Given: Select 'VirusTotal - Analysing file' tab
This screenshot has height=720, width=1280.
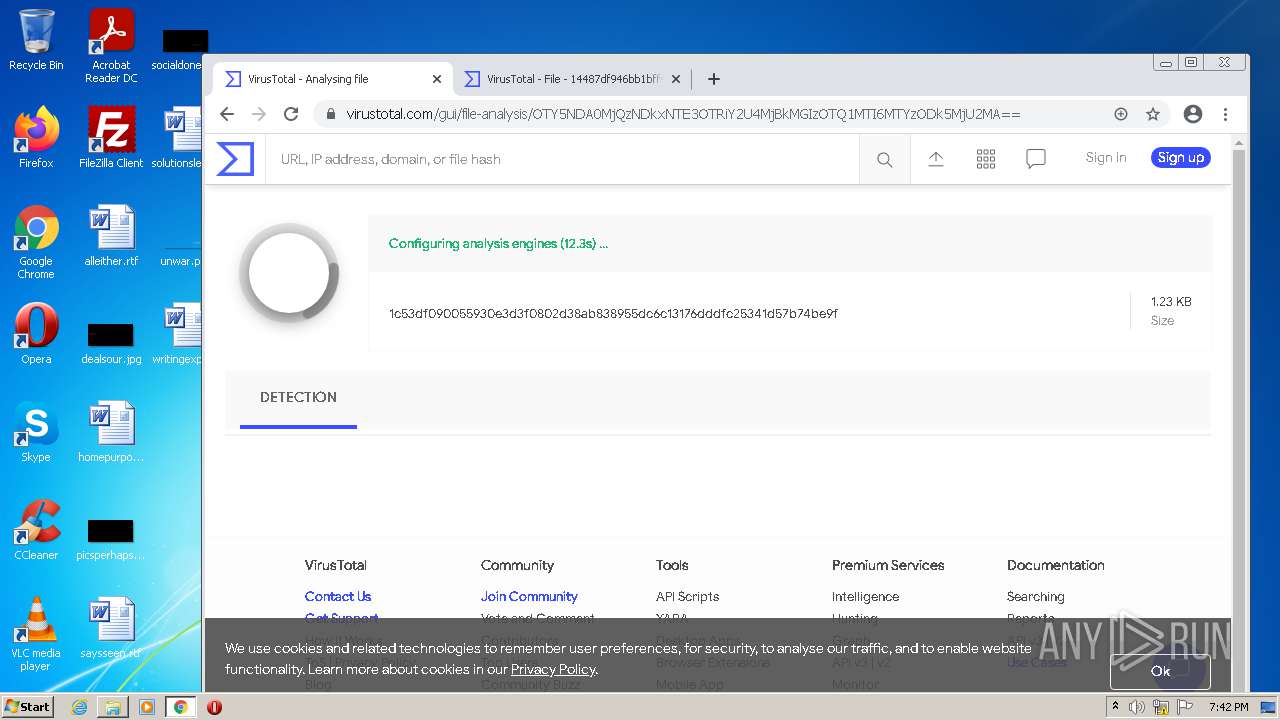Looking at the screenshot, I should 333,79.
